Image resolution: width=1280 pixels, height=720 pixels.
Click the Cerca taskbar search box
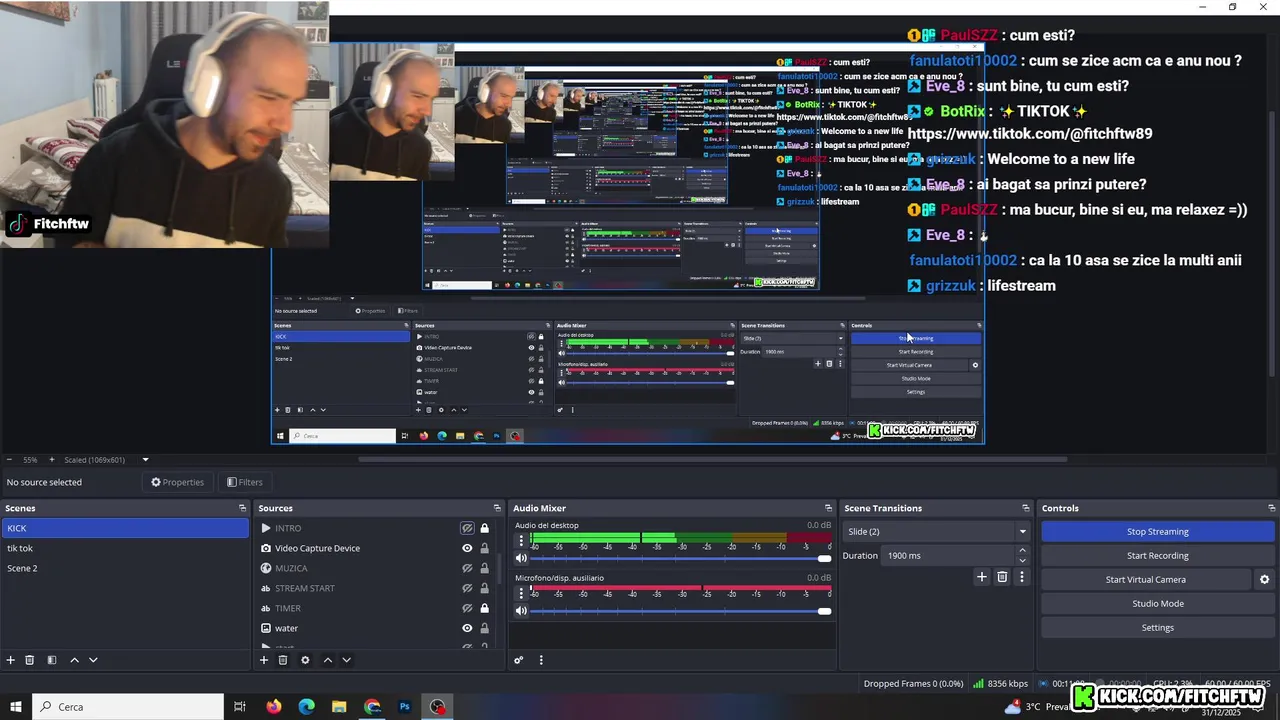[x=128, y=707]
